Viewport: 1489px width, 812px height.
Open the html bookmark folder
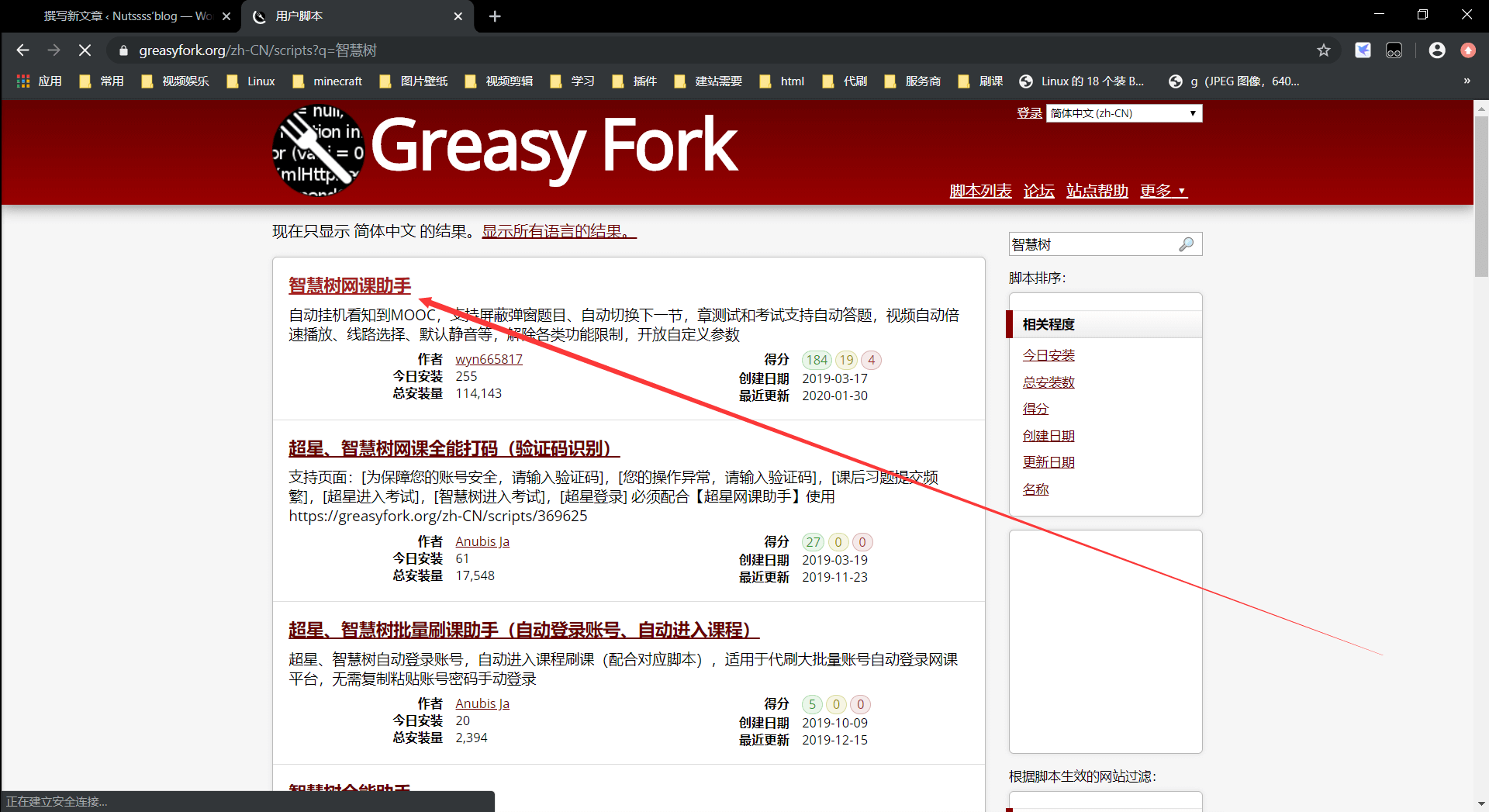click(x=783, y=81)
